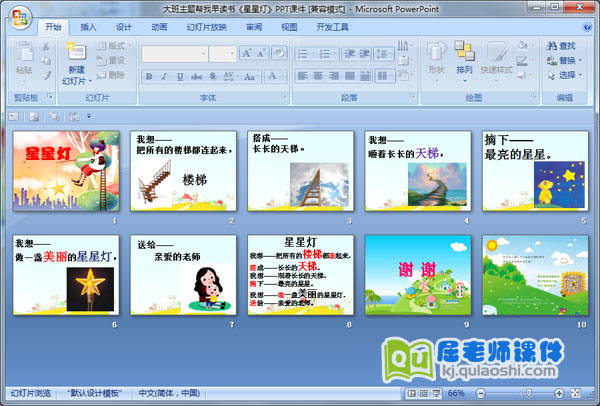Viewport: 600px width, 406px height.
Task: Switch to Slide Sorter view status icon
Action: [424, 393]
